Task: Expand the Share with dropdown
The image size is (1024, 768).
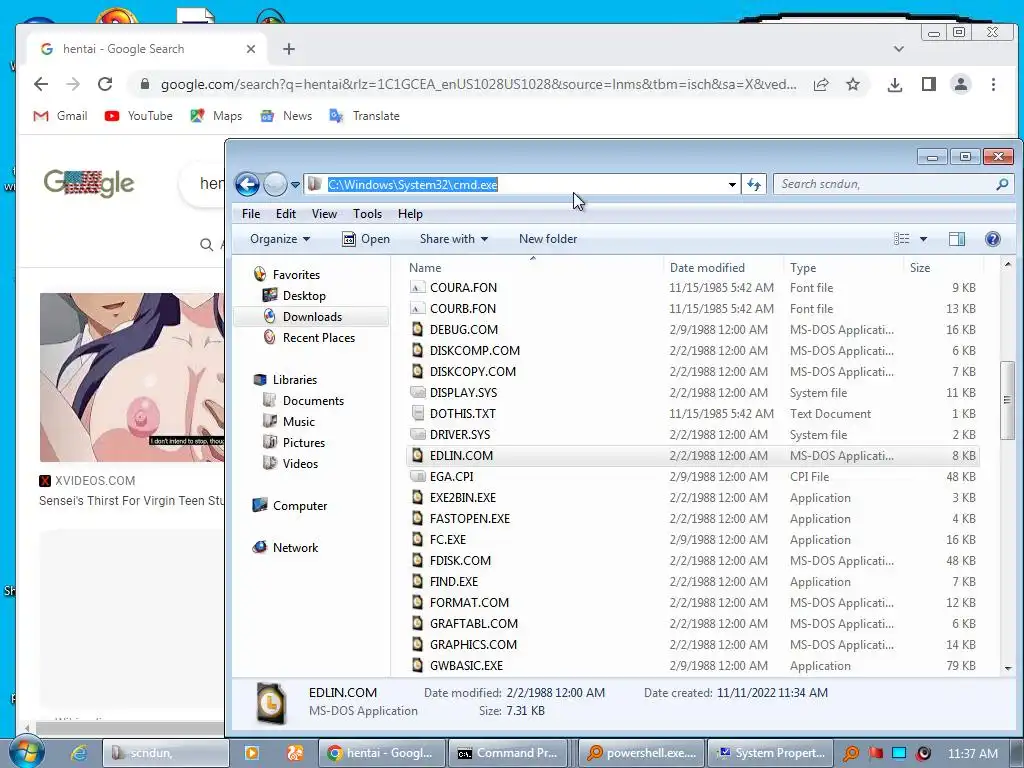Action: pos(454,239)
